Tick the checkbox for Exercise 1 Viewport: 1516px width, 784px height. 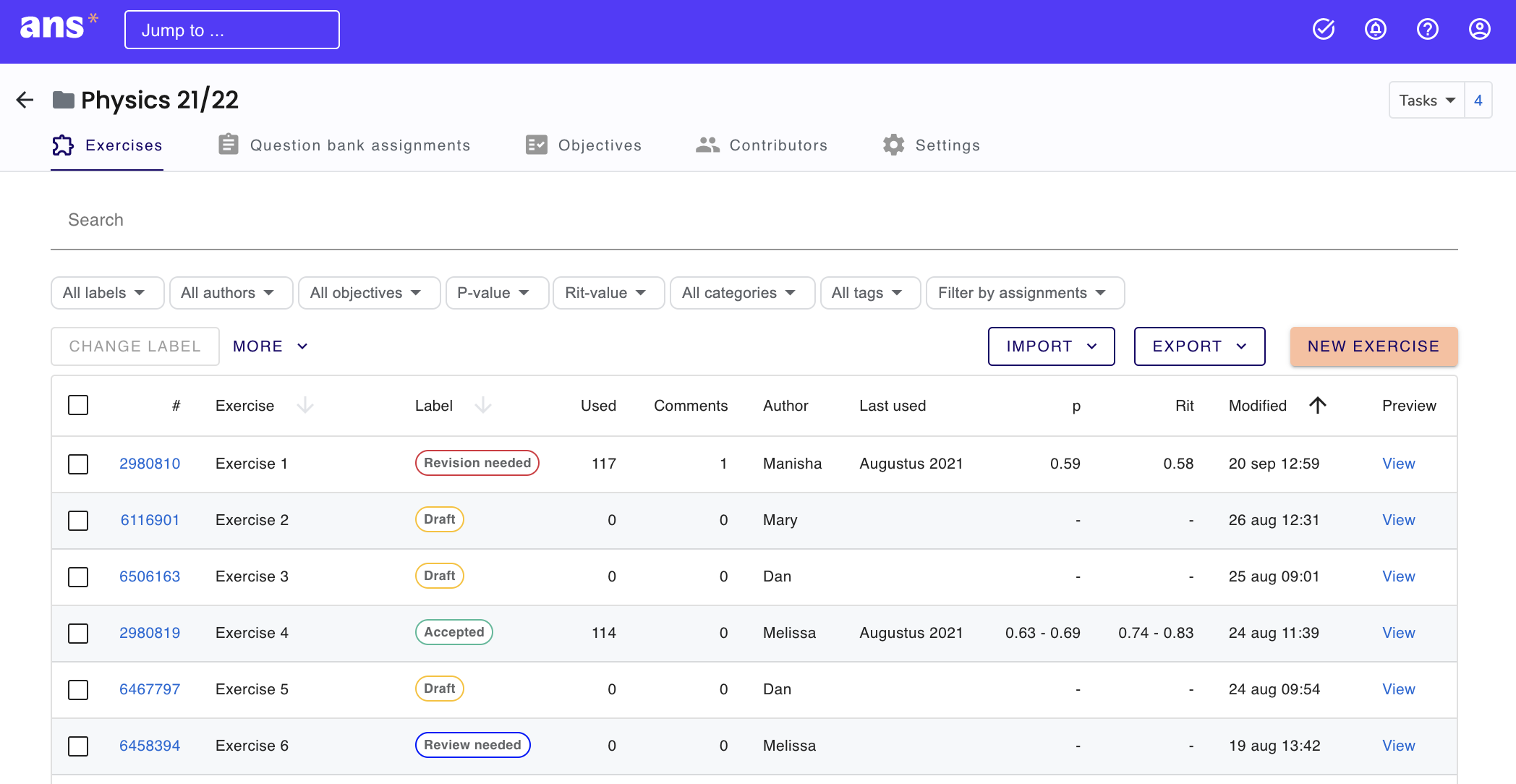[78, 464]
